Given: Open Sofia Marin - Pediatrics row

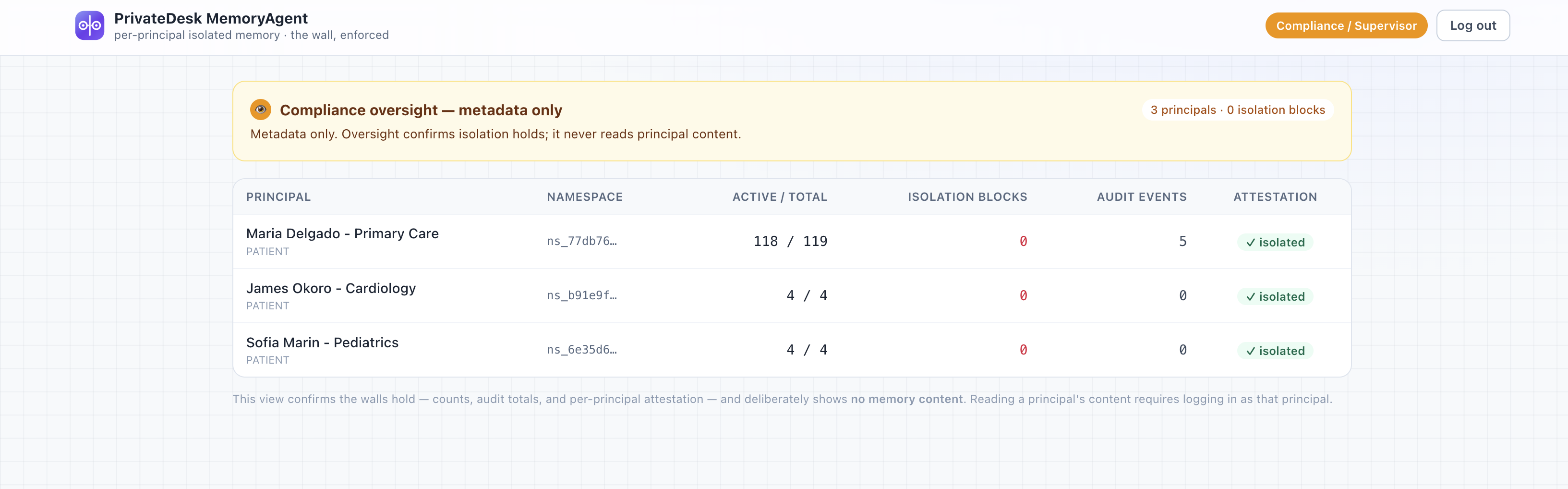Looking at the screenshot, I should click(792, 350).
